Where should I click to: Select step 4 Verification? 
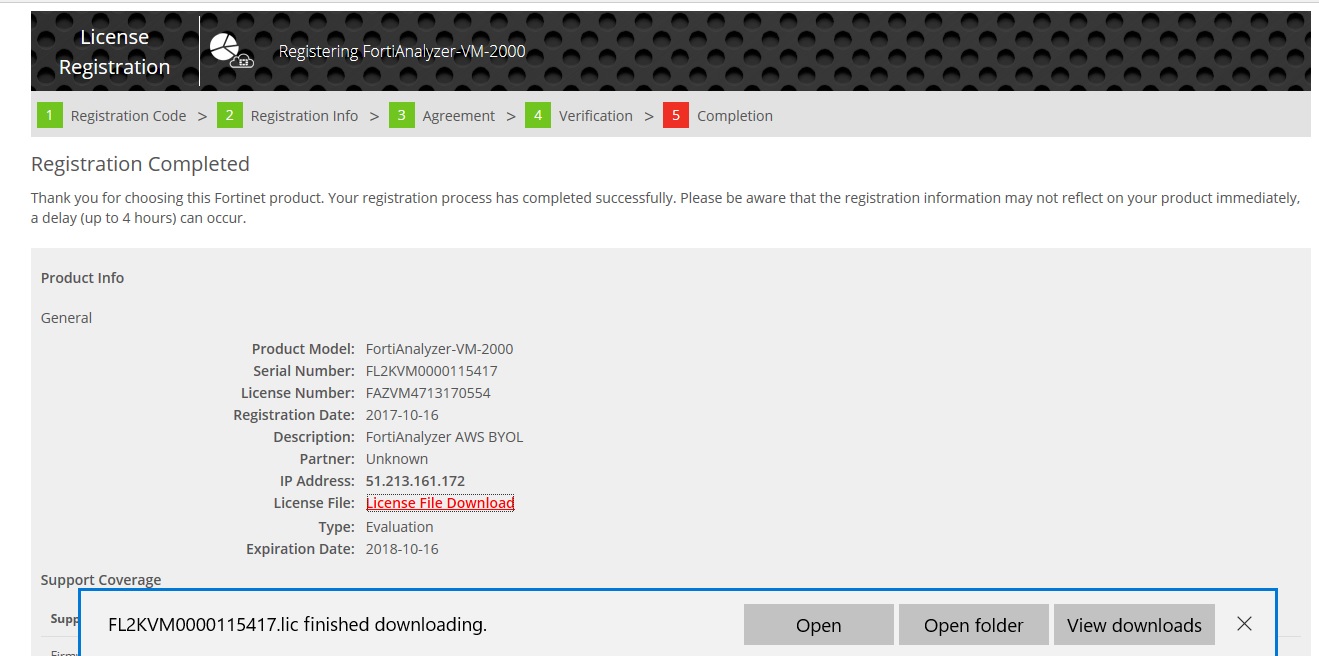click(x=579, y=116)
